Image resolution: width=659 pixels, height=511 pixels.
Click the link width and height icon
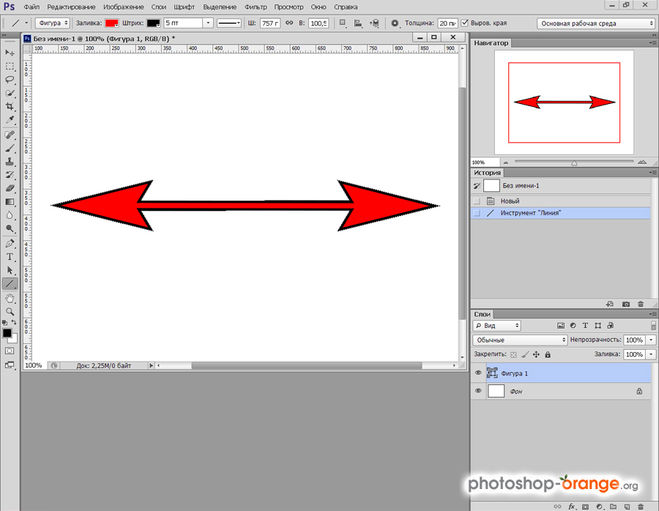[x=289, y=23]
